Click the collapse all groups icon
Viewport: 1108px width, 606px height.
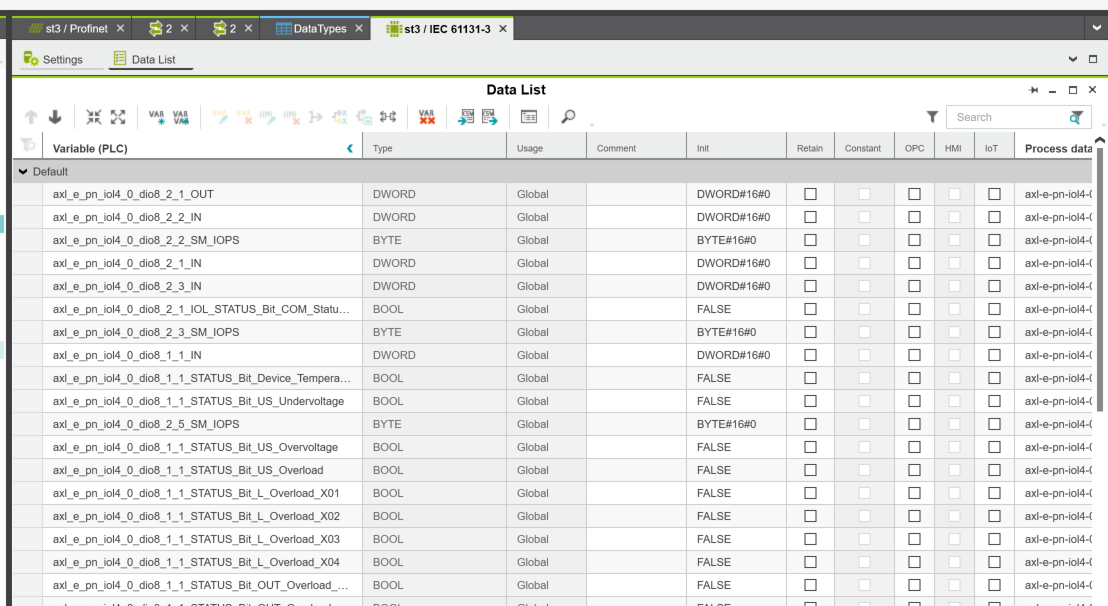pos(91,117)
